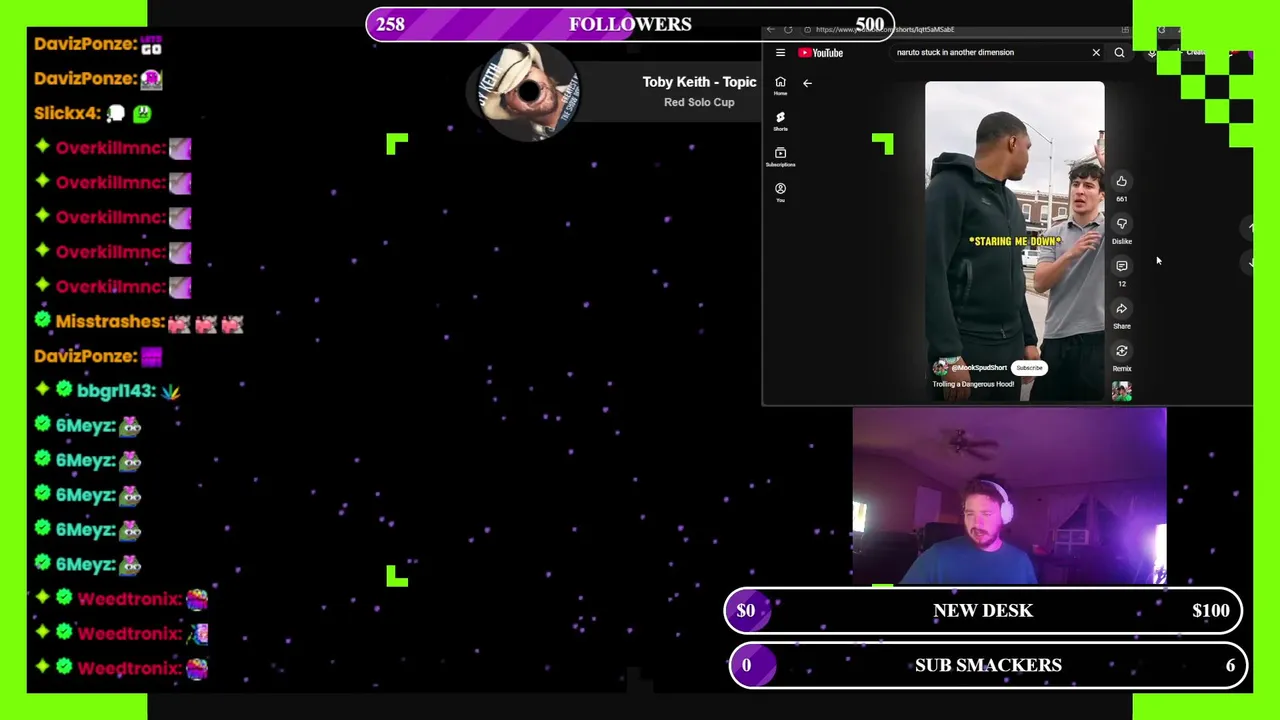Screen dimensions: 1280x720
Task: Like the Short with 661 likes
Action: click(1121, 181)
